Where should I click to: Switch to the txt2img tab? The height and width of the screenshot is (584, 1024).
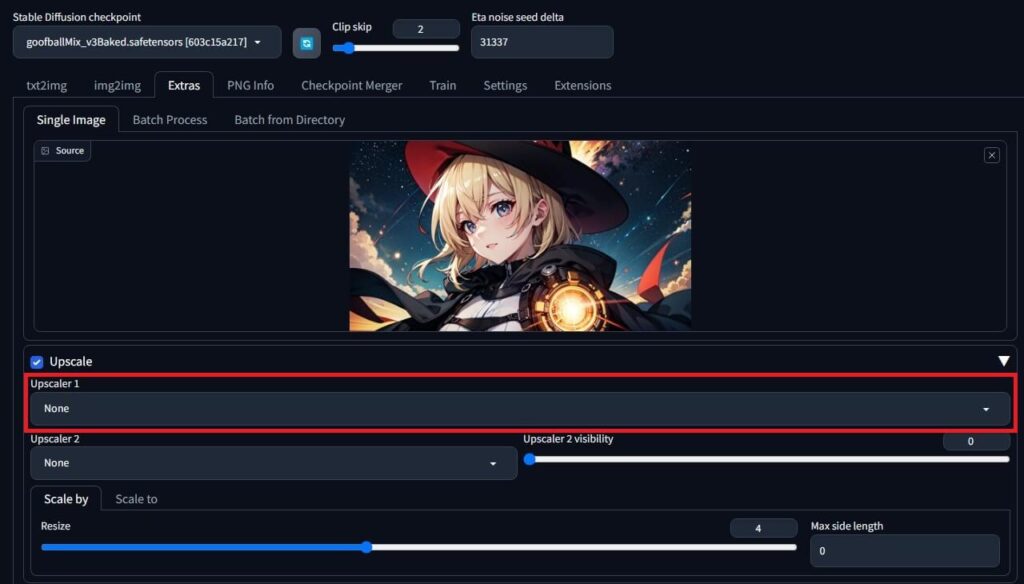tap(46, 85)
